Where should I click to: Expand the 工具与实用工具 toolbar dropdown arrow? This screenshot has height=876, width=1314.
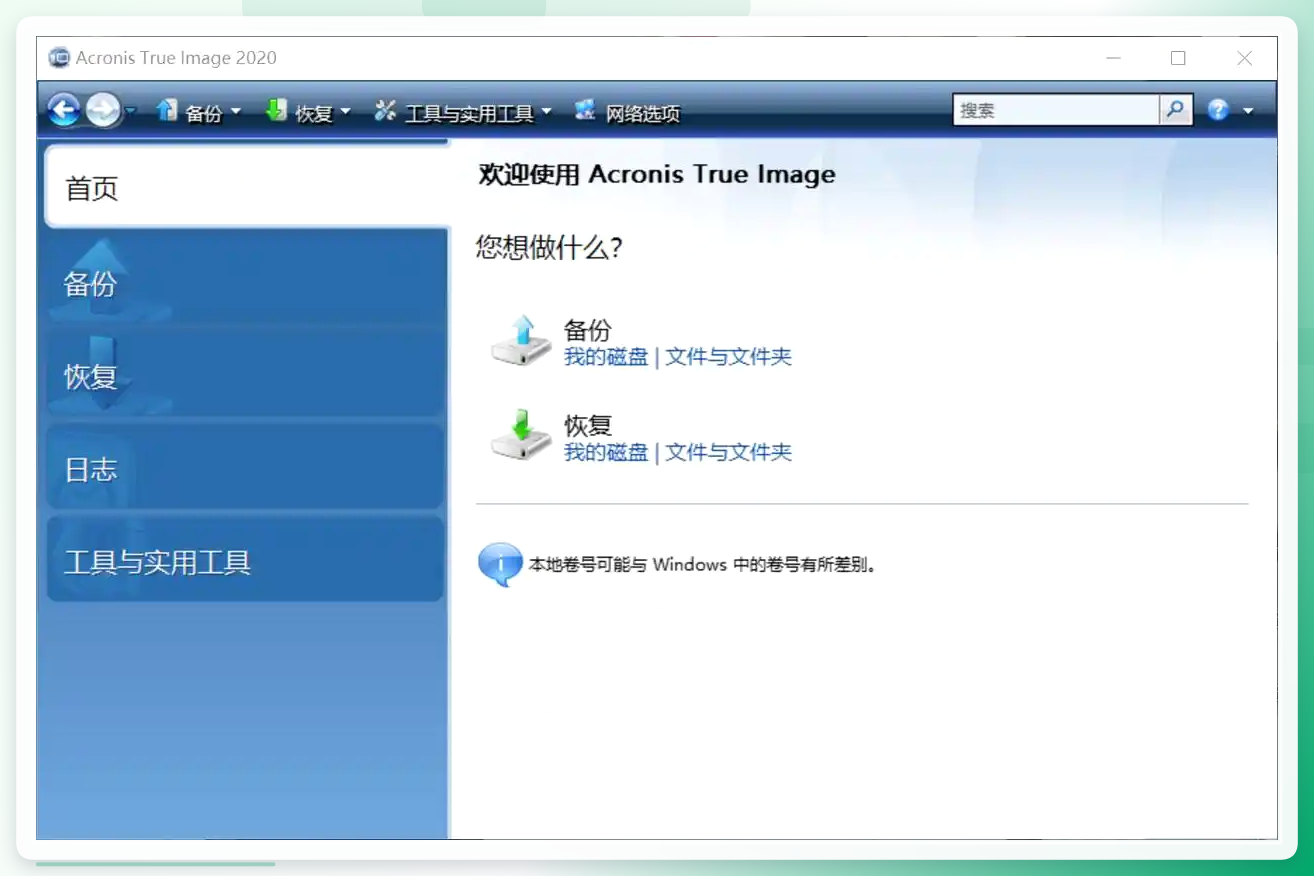547,112
